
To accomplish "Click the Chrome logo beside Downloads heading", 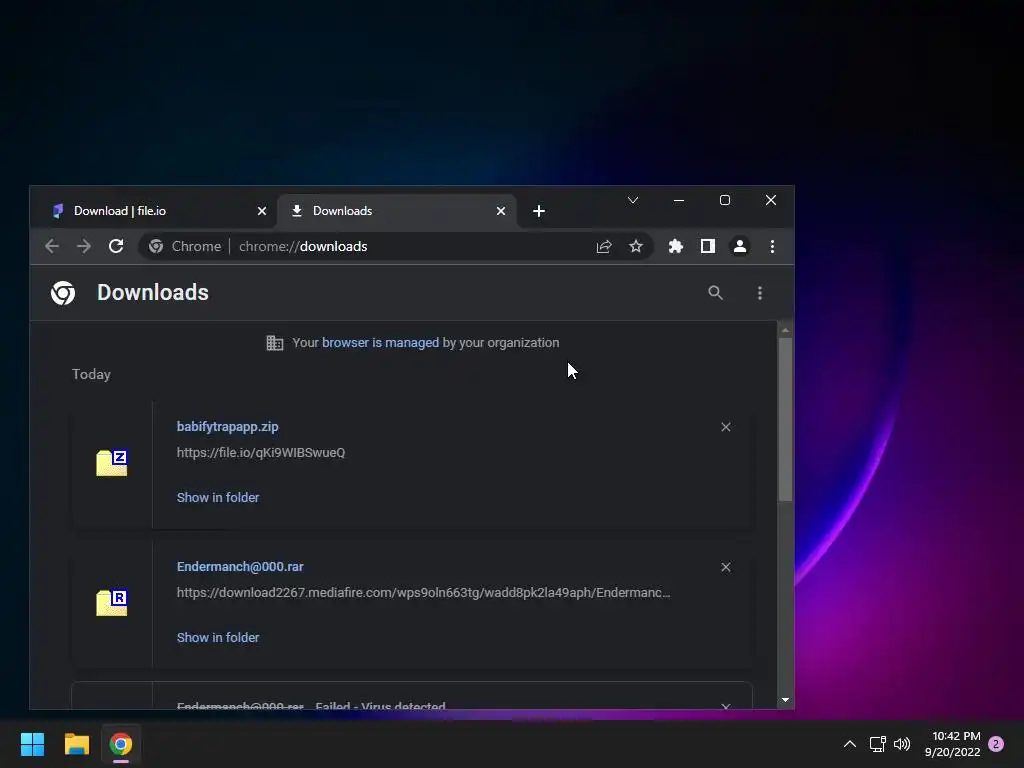I will tap(63, 293).
